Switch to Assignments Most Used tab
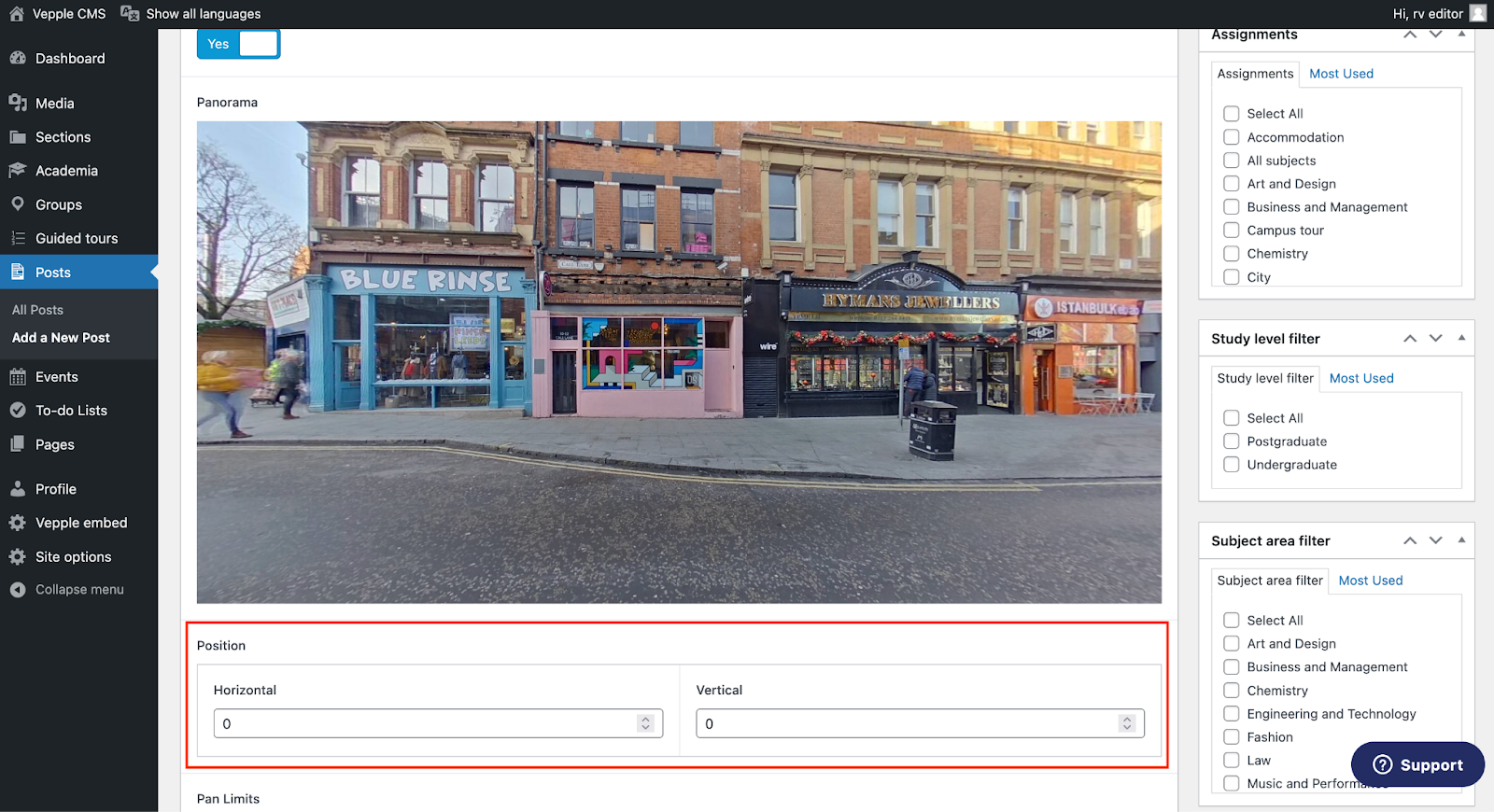The width and height of the screenshot is (1494, 812). [1341, 74]
